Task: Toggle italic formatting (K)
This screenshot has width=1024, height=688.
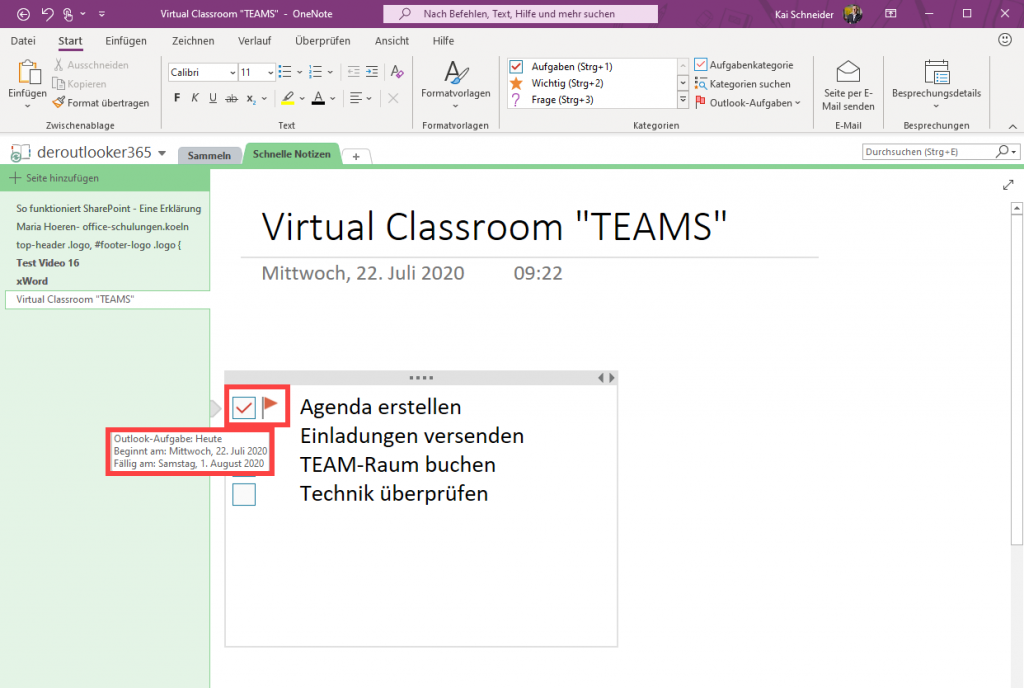Action: [195, 98]
